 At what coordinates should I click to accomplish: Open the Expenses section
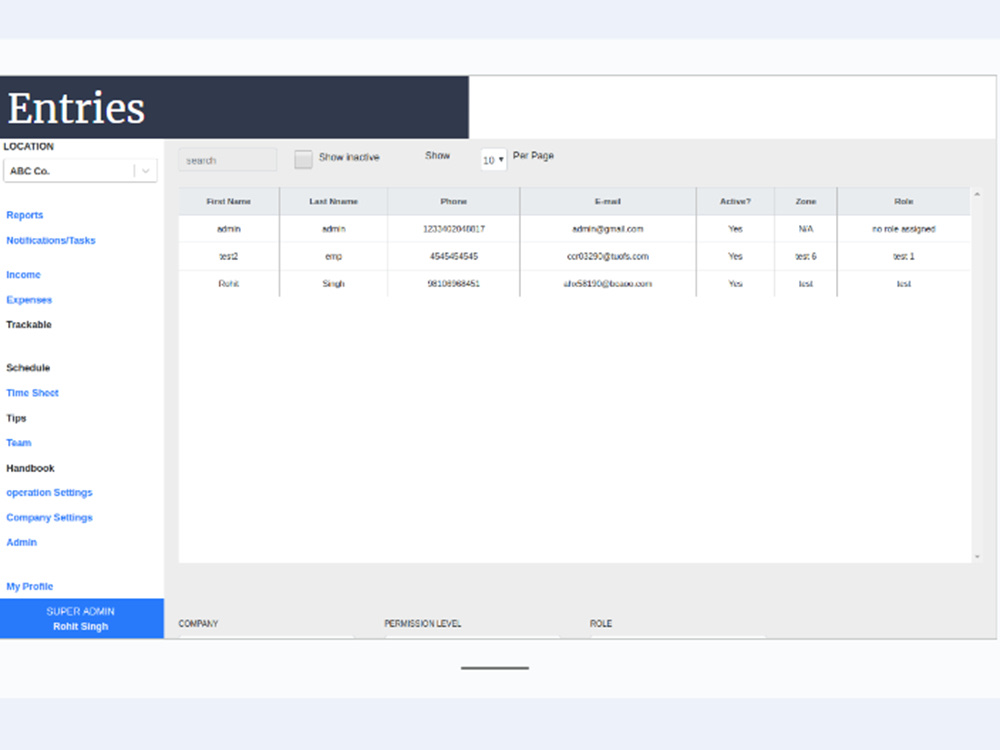(x=29, y=299)
